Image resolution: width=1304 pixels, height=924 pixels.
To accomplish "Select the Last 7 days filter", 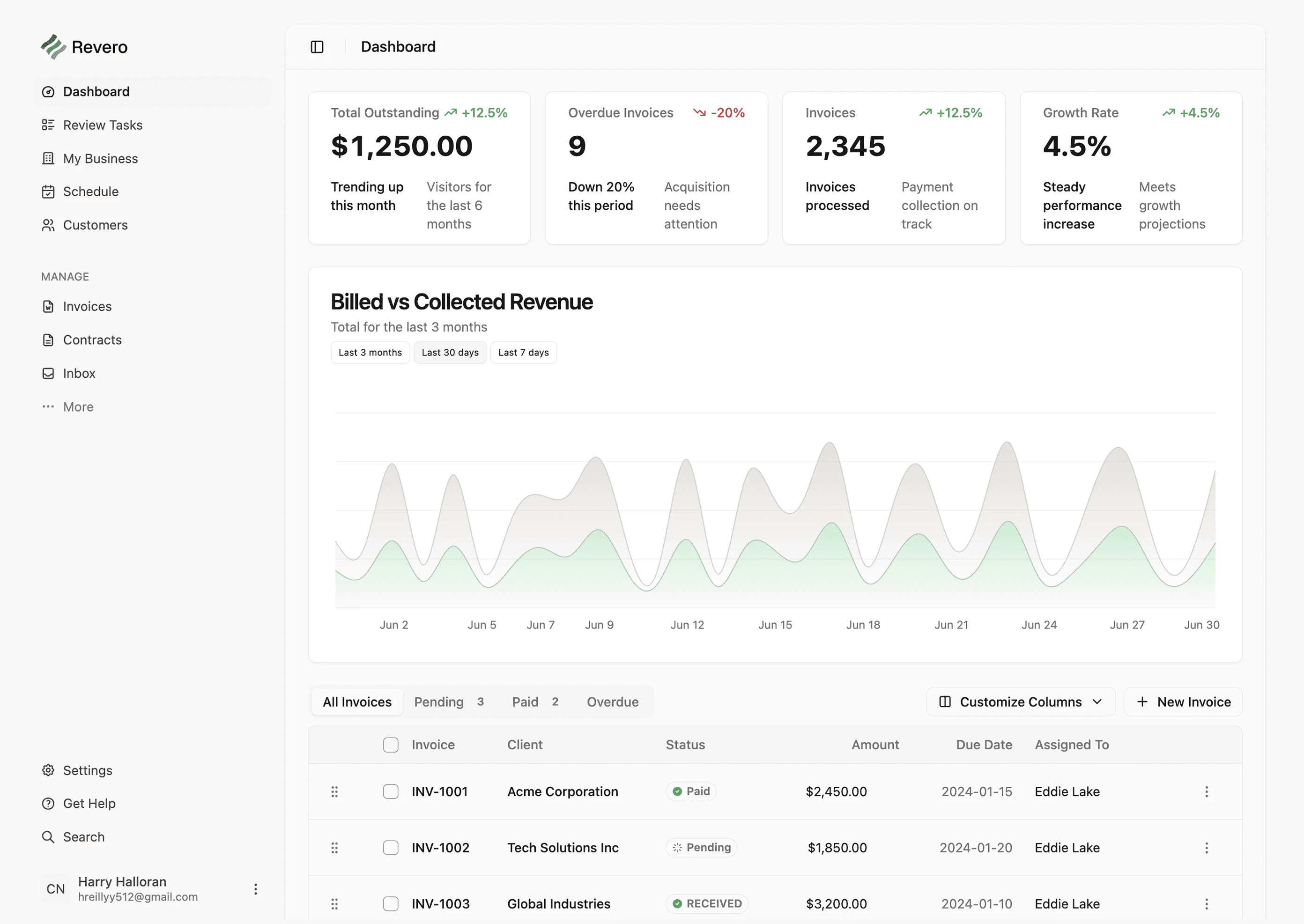I will click(x=523, y=352).
